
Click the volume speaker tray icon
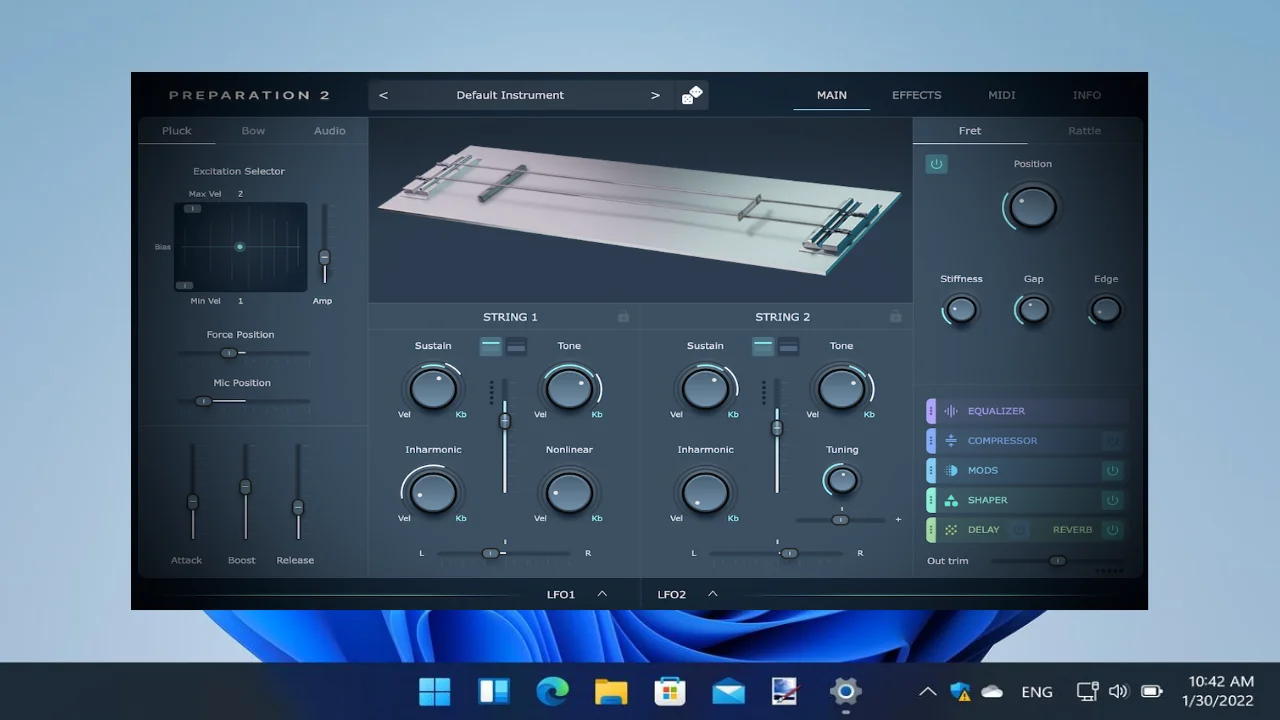[x=1119, y=691]
